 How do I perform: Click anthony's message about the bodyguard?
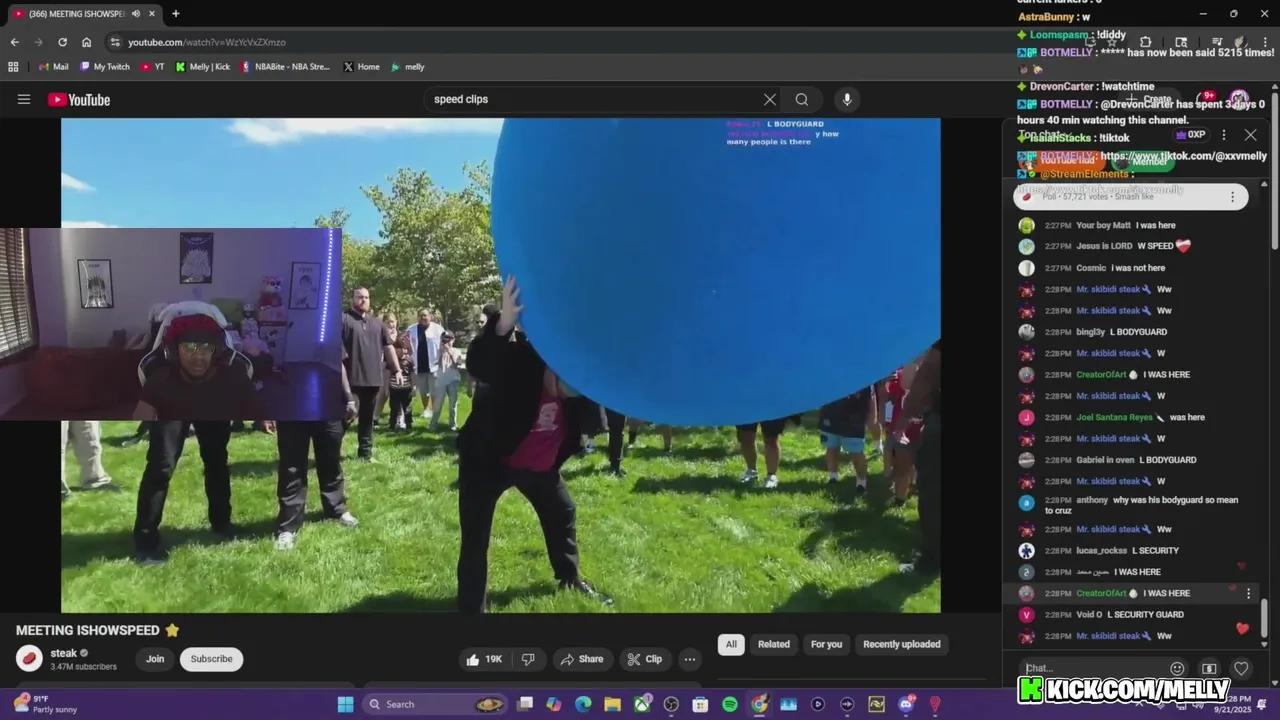[x=1130, y=505]
